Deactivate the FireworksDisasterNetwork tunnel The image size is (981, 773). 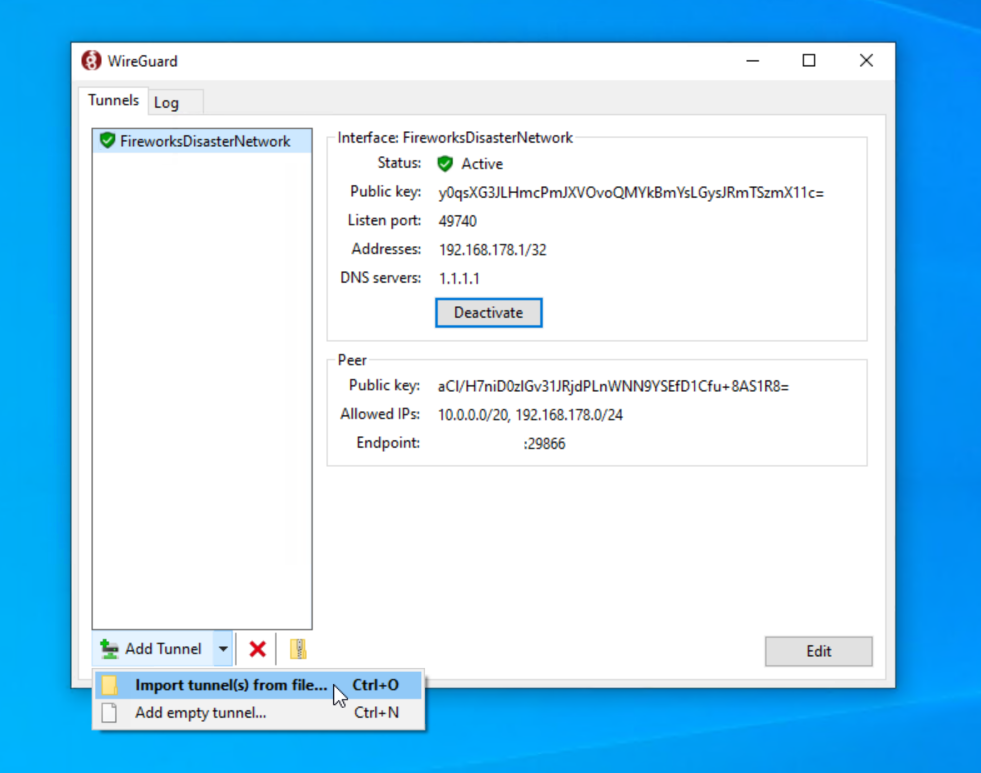(488, 313)
